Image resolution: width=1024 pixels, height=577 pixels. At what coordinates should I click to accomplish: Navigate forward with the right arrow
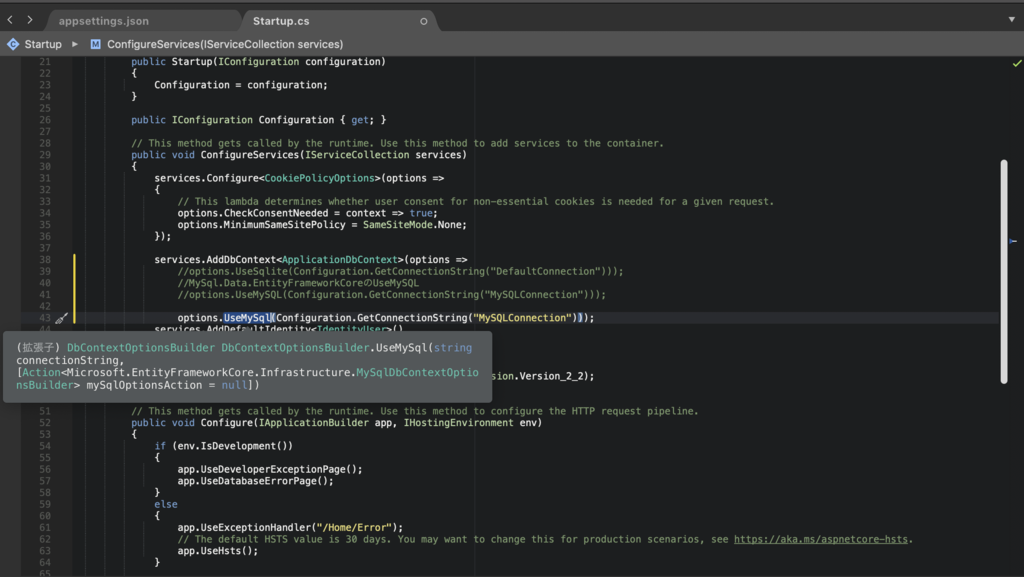point(30,20)
